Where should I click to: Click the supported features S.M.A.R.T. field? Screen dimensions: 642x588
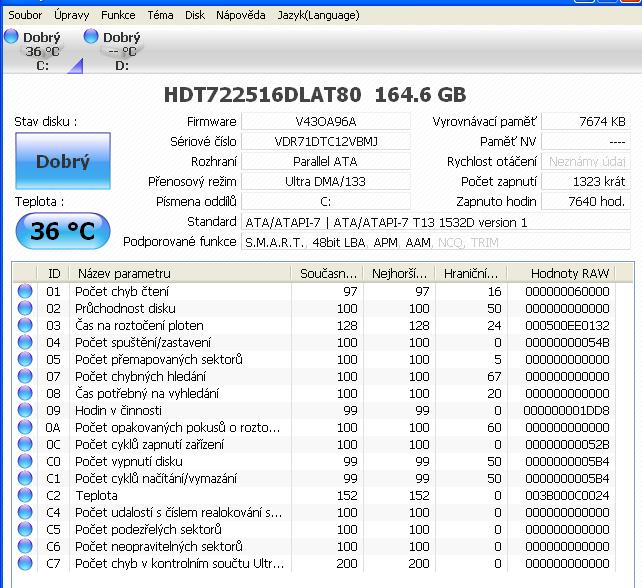pos(436,242)
